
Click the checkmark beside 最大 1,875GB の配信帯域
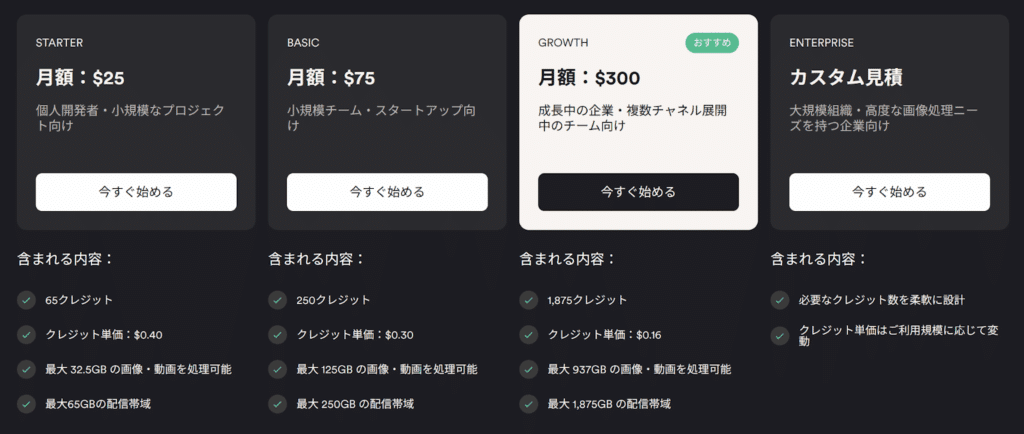pyautogui.click(x=528, y=404)
